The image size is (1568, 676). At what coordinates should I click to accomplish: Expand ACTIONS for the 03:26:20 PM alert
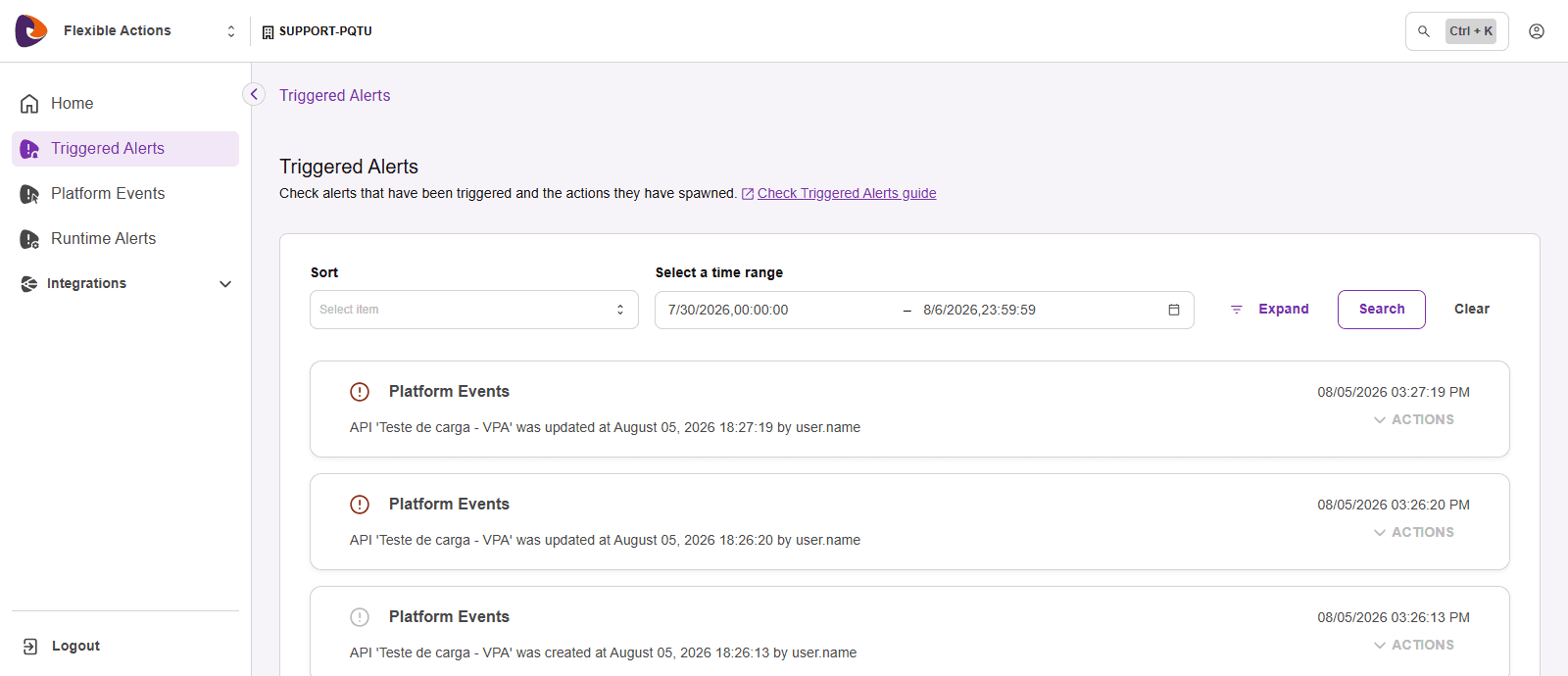pos(1423,533)
